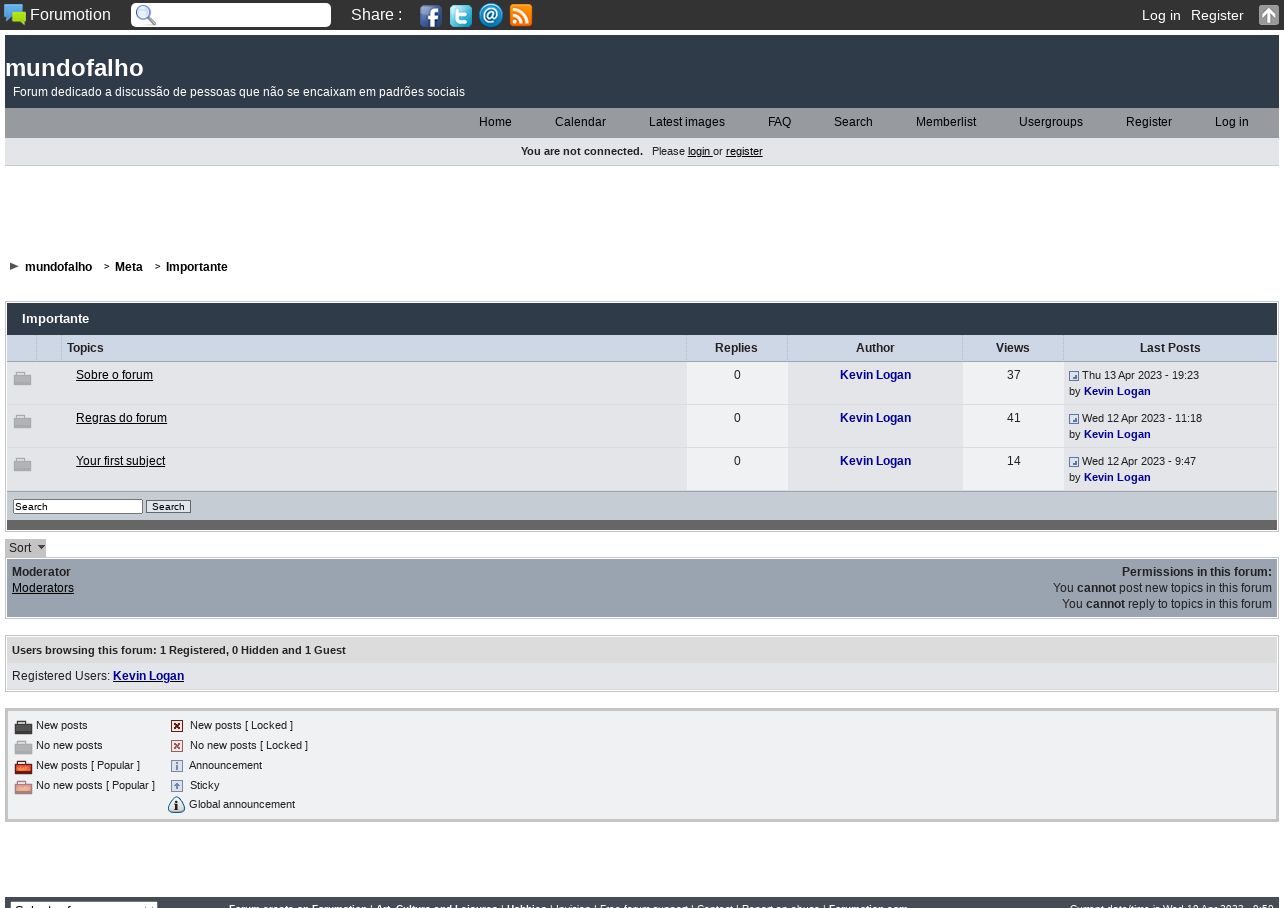The width and height of the screenshot is (1284, 908).
Task: View last post icon for Your first subject
Action: (1074, 462)
